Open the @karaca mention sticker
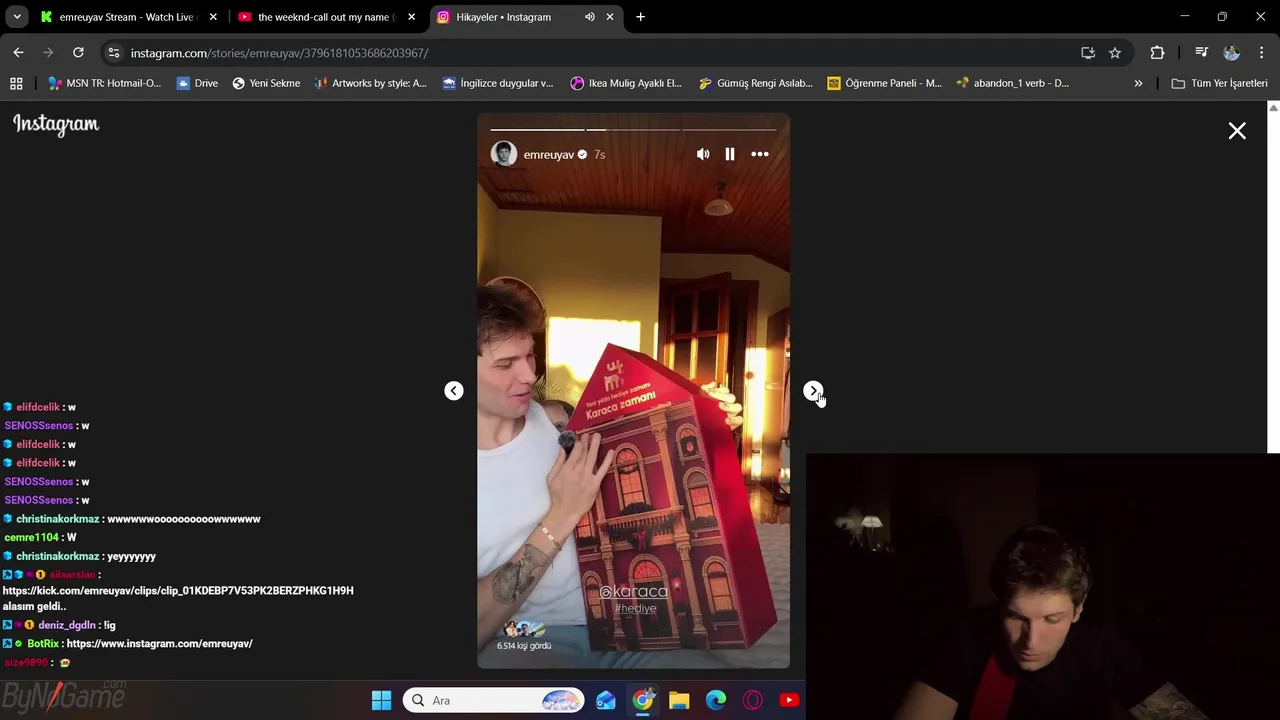 click(633, 592)
